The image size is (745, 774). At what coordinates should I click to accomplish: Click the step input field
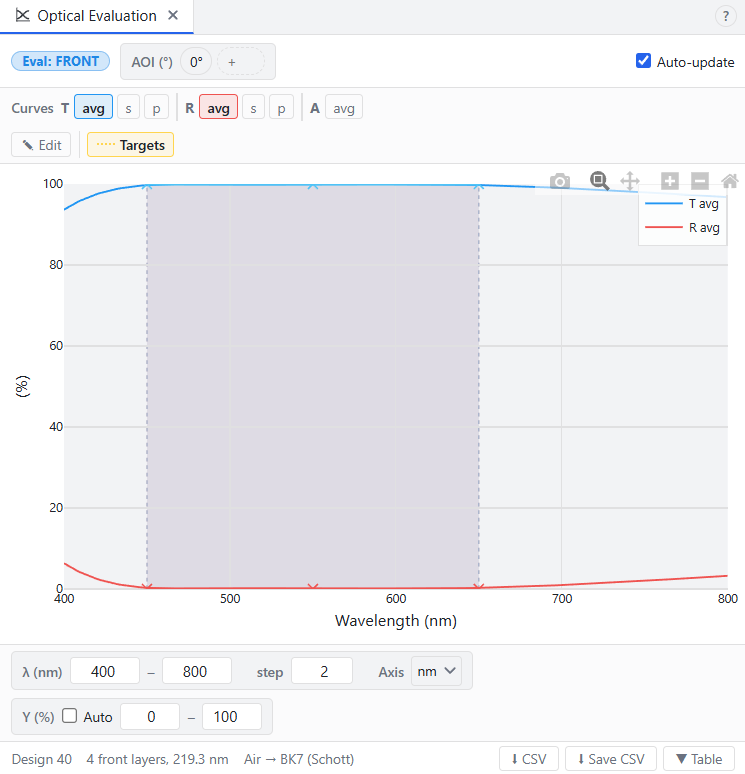pyautogui.click(x=322, y=671)
